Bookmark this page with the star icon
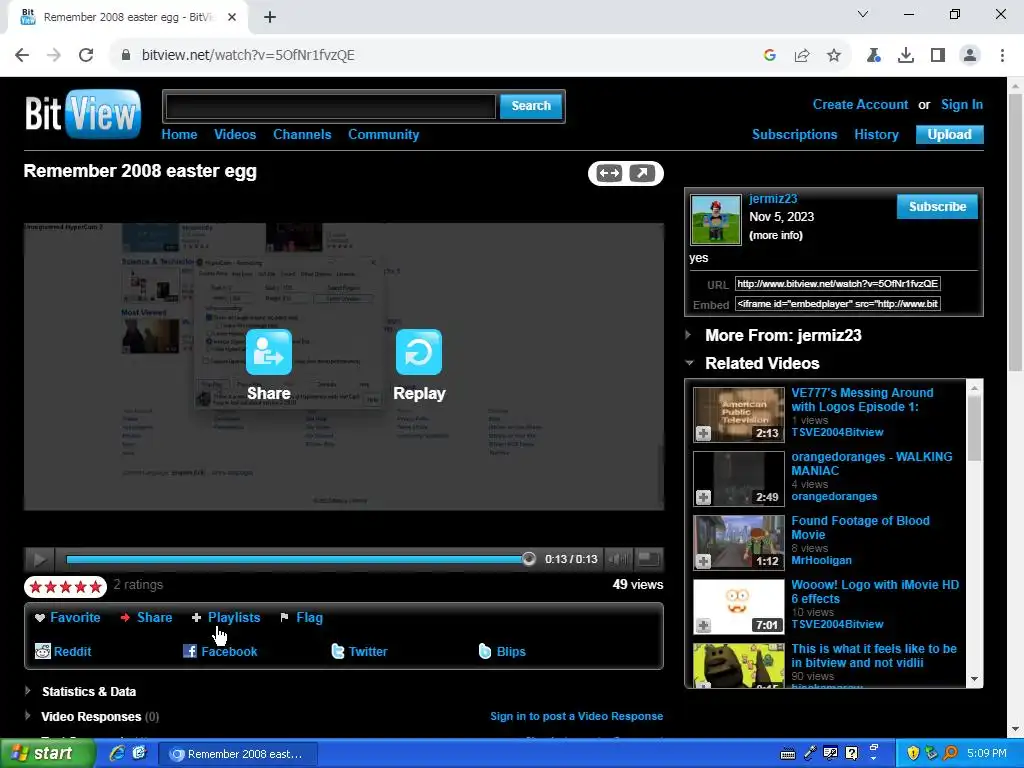1024x768 pixels. point(833,56)
